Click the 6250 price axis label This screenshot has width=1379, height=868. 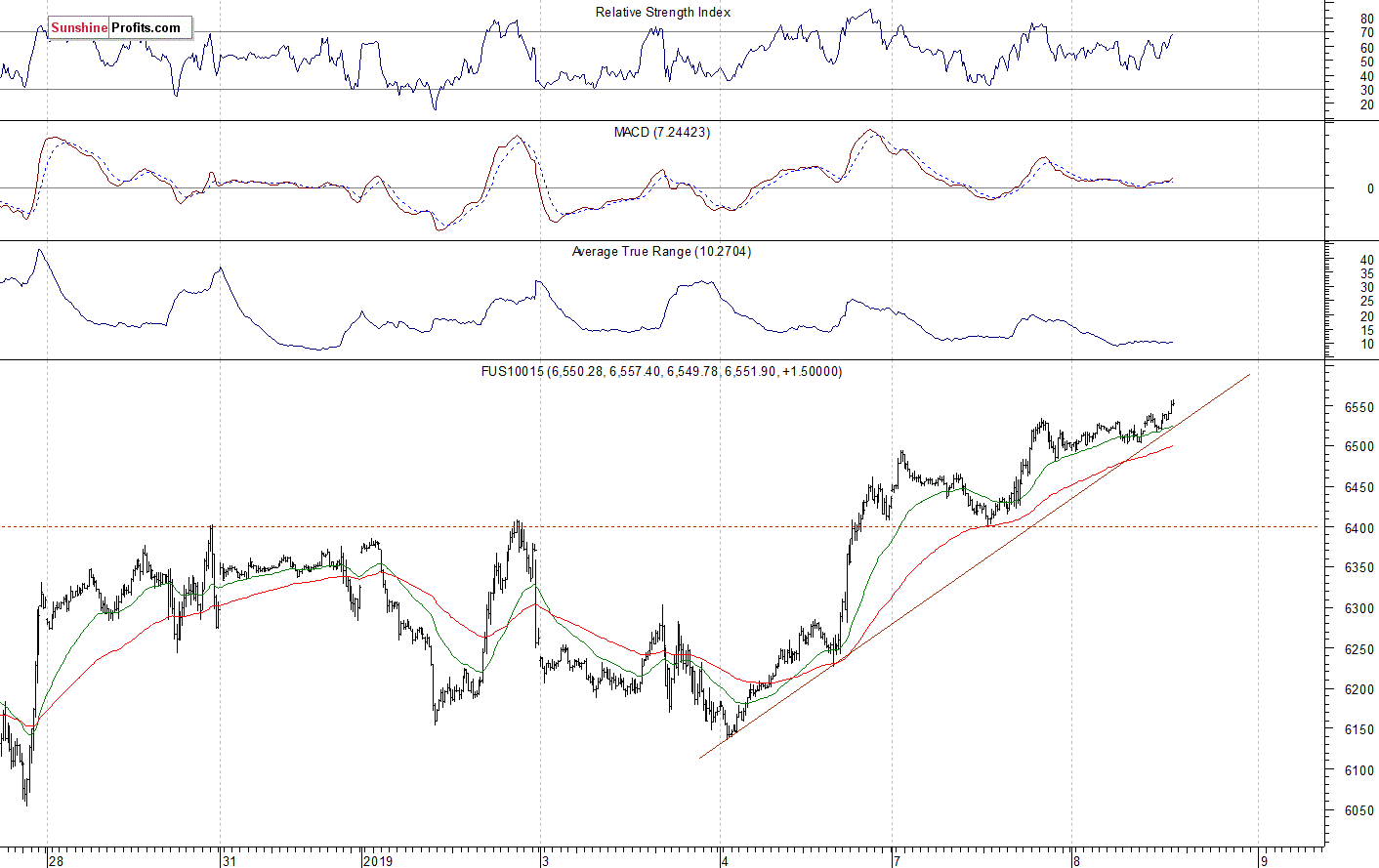[1358, 649]
